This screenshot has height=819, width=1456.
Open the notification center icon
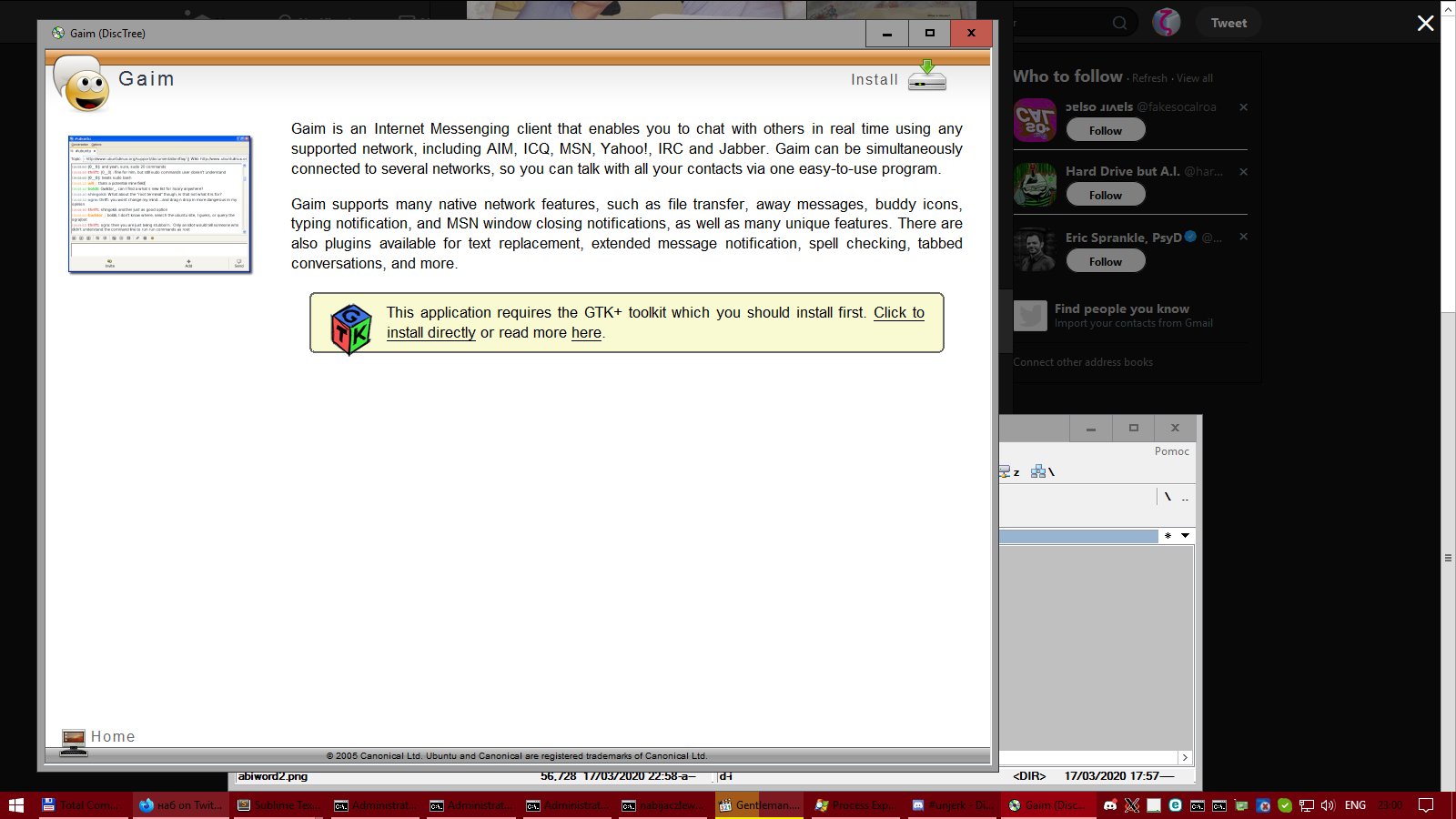click(x=1426, y=805)
